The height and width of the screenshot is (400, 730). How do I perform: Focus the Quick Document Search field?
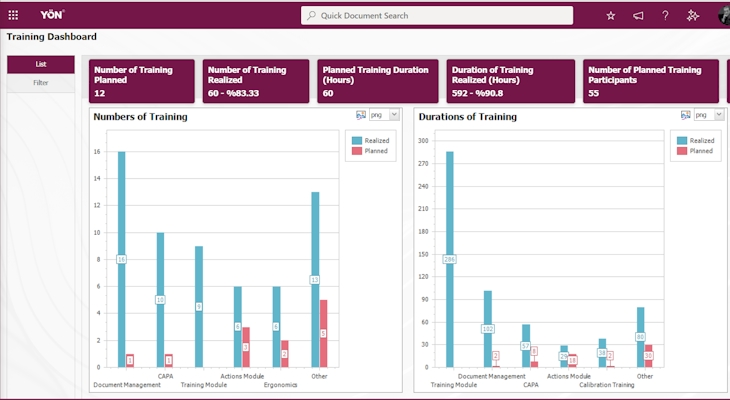[437, 15]
